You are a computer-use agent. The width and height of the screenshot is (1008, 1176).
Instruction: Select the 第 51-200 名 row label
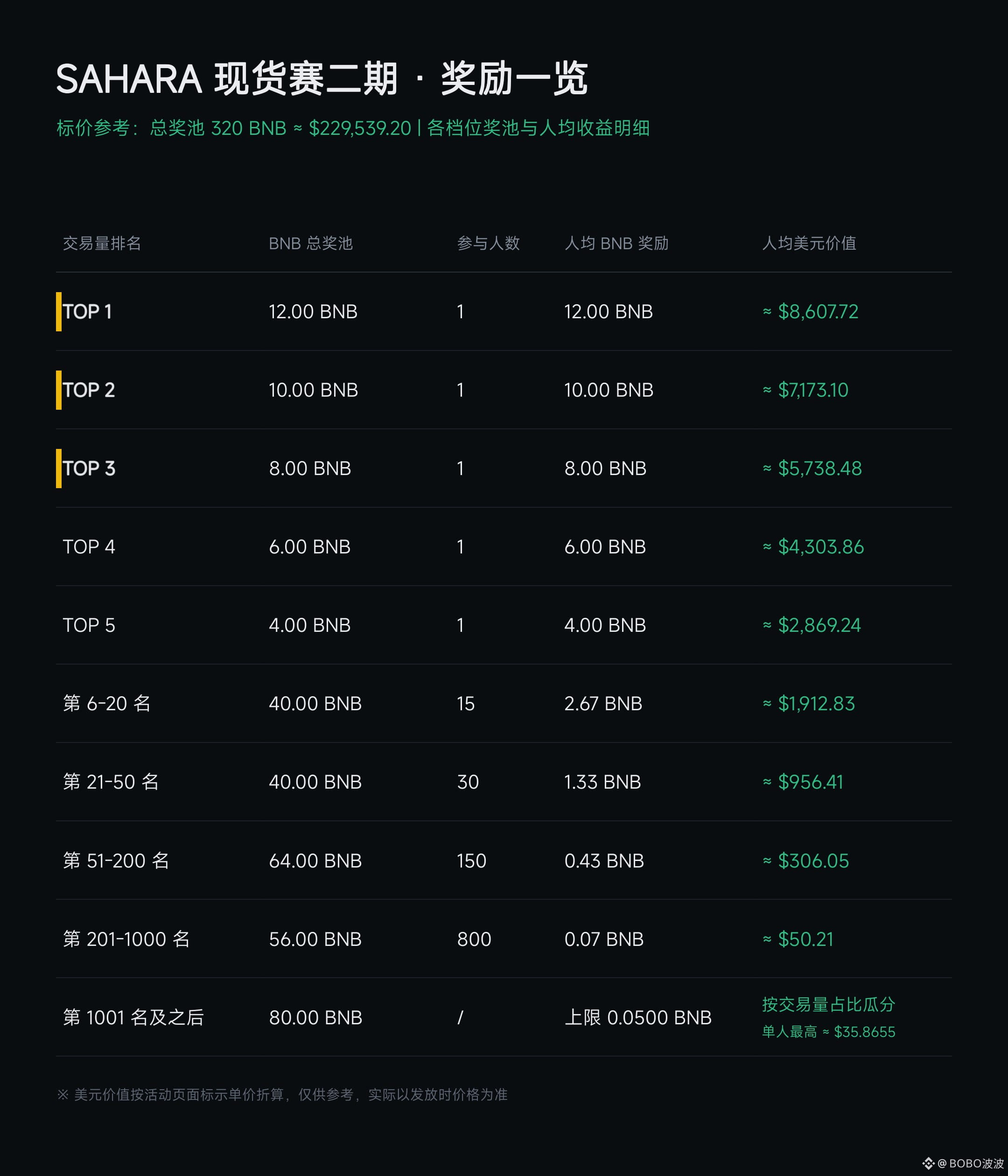pos(116,861)
